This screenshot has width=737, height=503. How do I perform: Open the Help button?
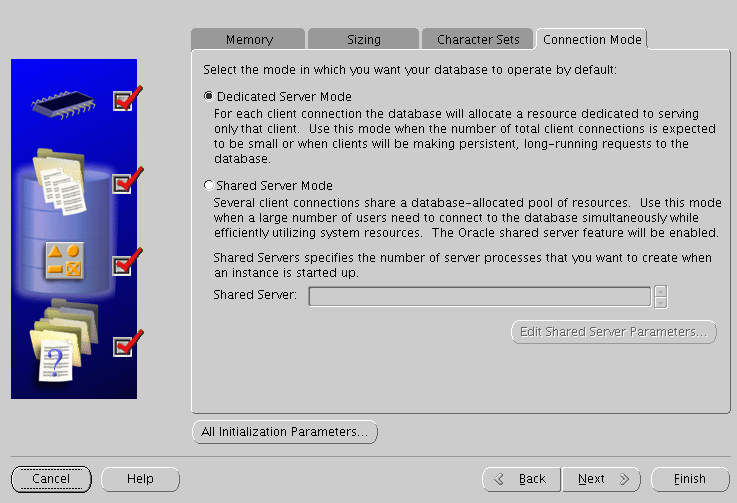(x=140, y=479)
